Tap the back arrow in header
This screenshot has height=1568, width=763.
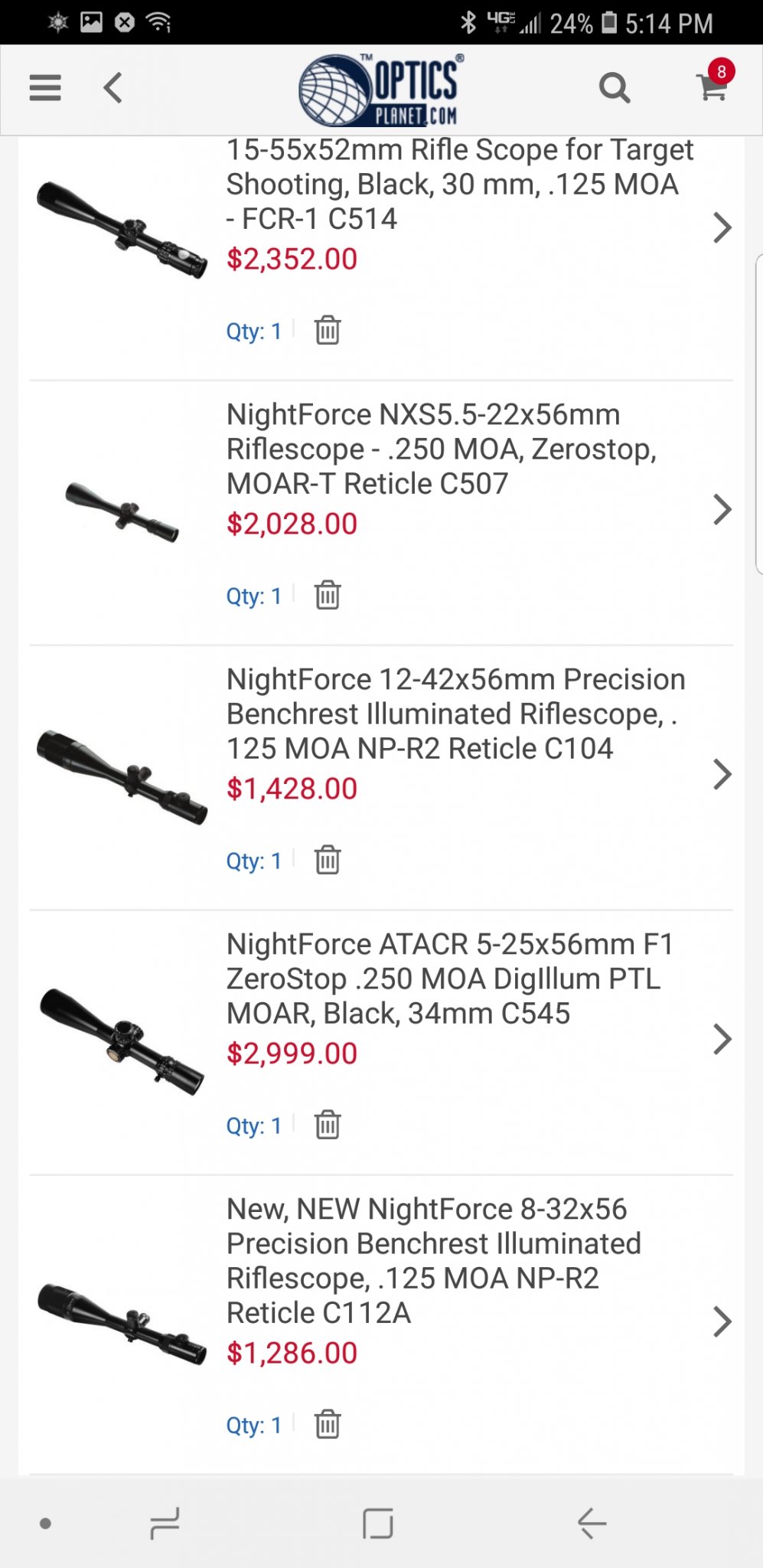113,88
